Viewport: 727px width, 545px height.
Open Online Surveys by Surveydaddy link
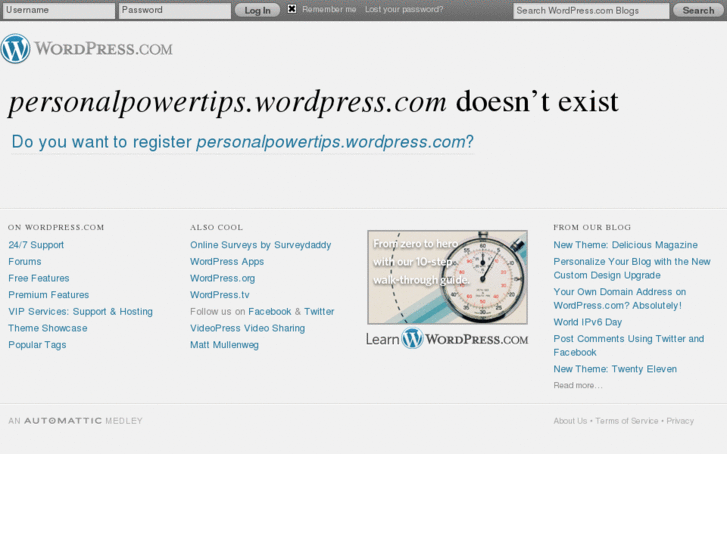261,245
